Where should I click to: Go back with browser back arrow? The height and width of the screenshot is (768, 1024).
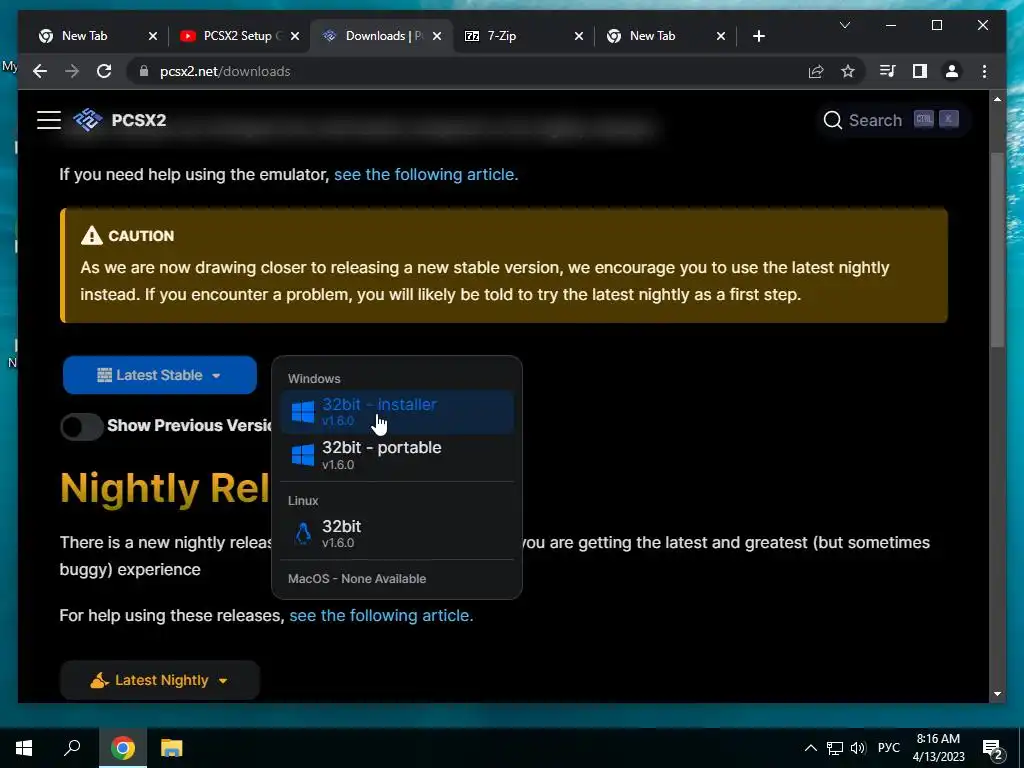40,71
